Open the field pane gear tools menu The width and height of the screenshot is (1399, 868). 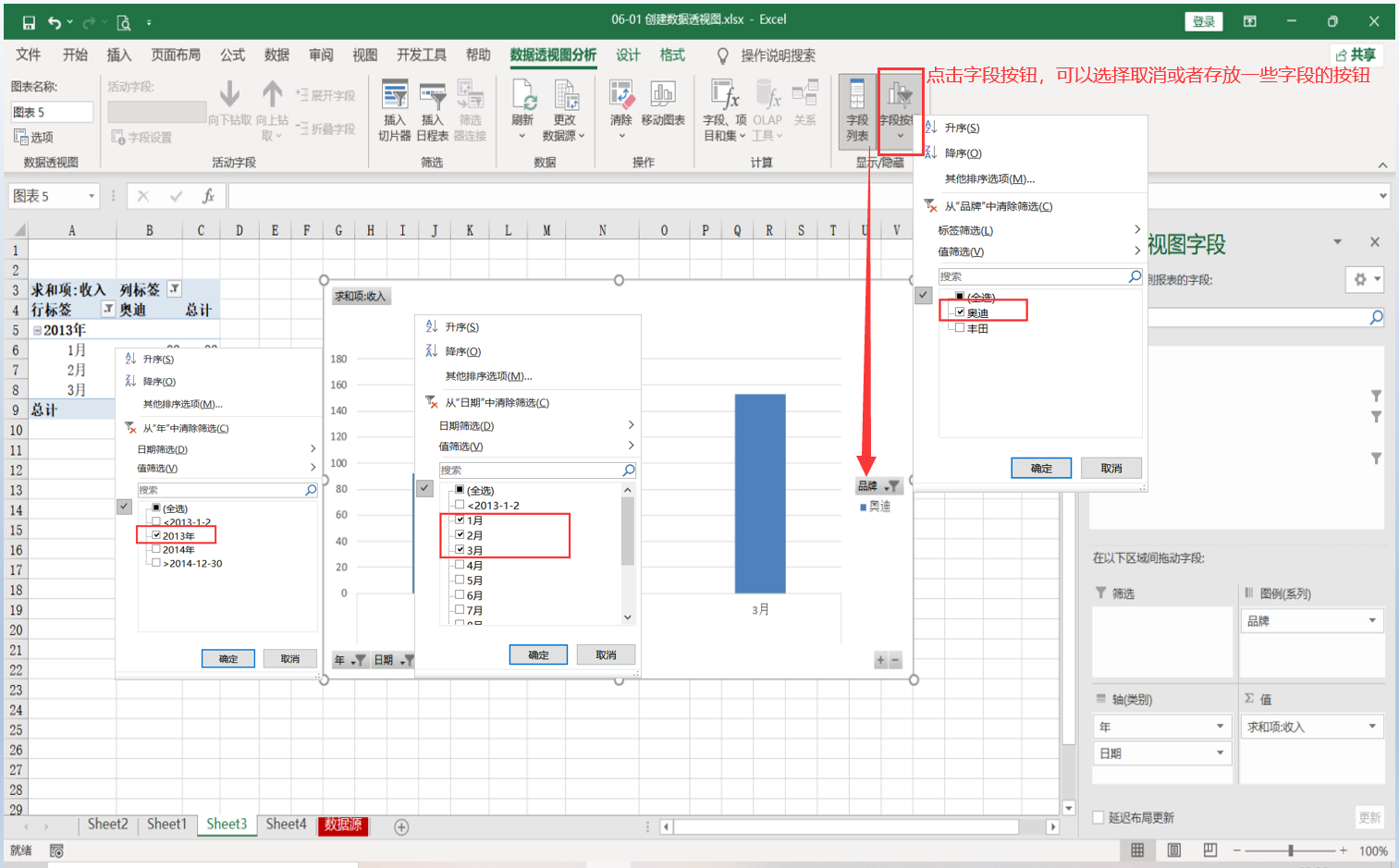pos(1365,279)
